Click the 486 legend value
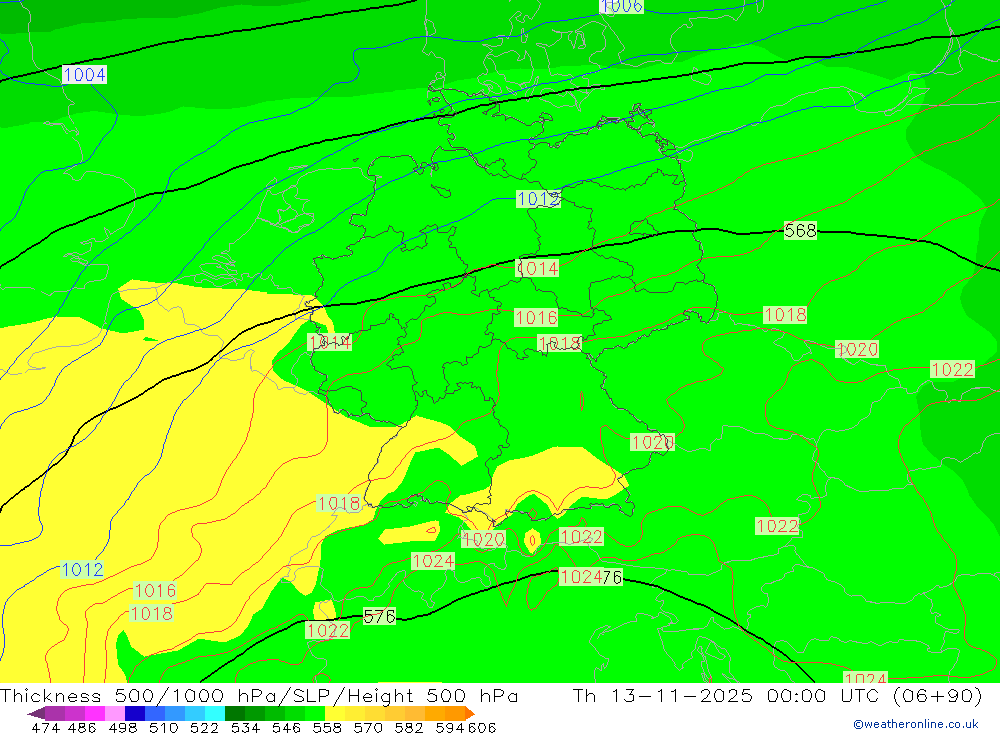Image resolution: width=1000 pixels, height=733 pixels. click(82, 727)
